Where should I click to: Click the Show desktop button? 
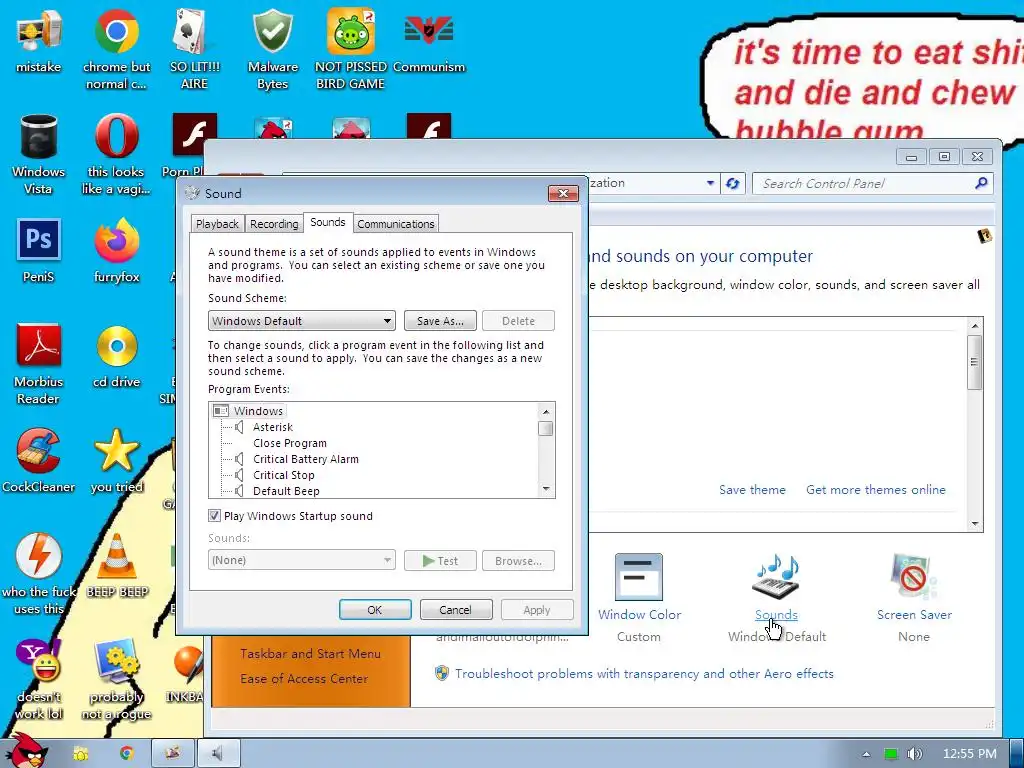[x=1017, y=754]
